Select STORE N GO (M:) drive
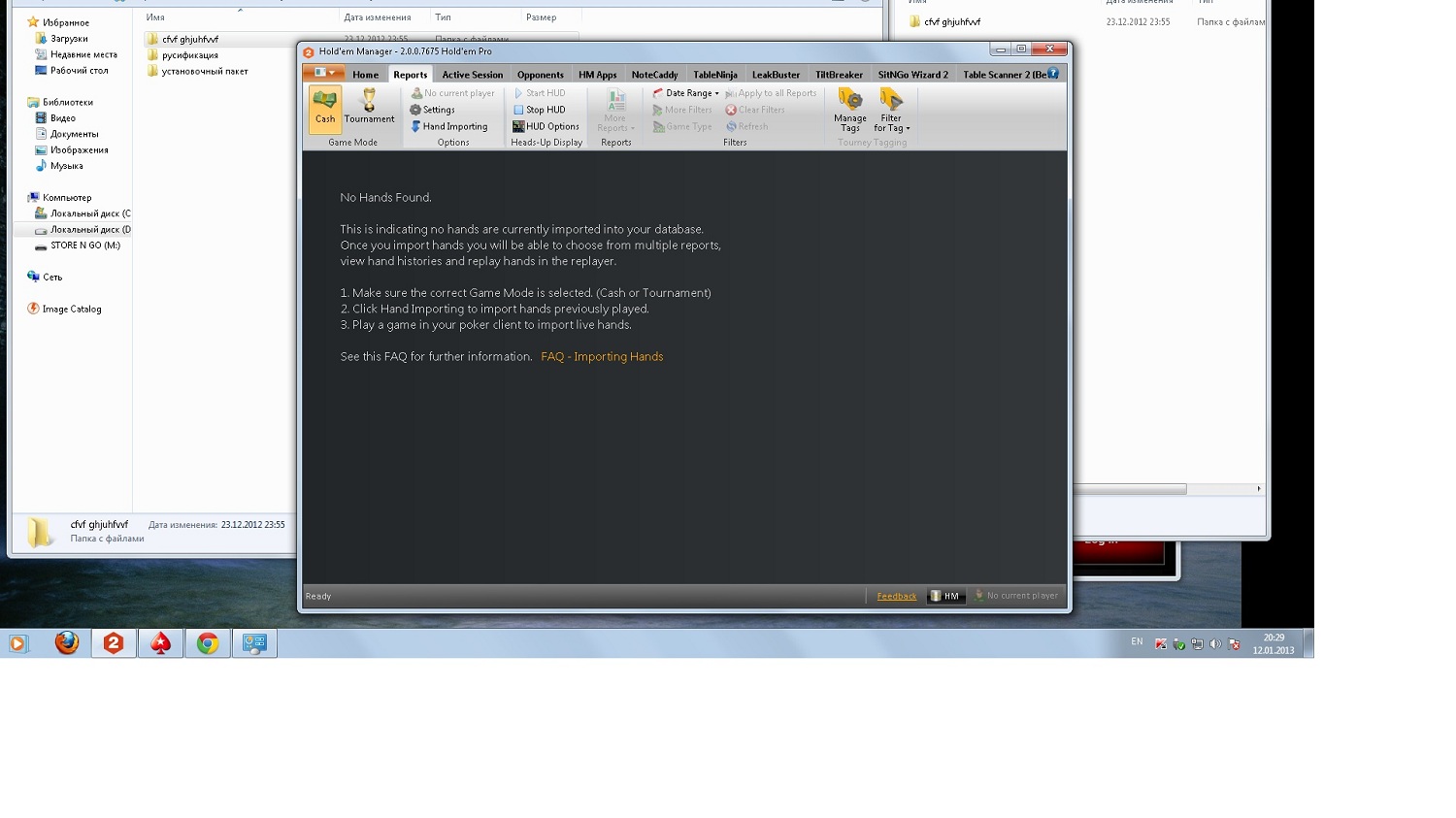This screenshot has width=1456, height=818. tap(85, 245)
